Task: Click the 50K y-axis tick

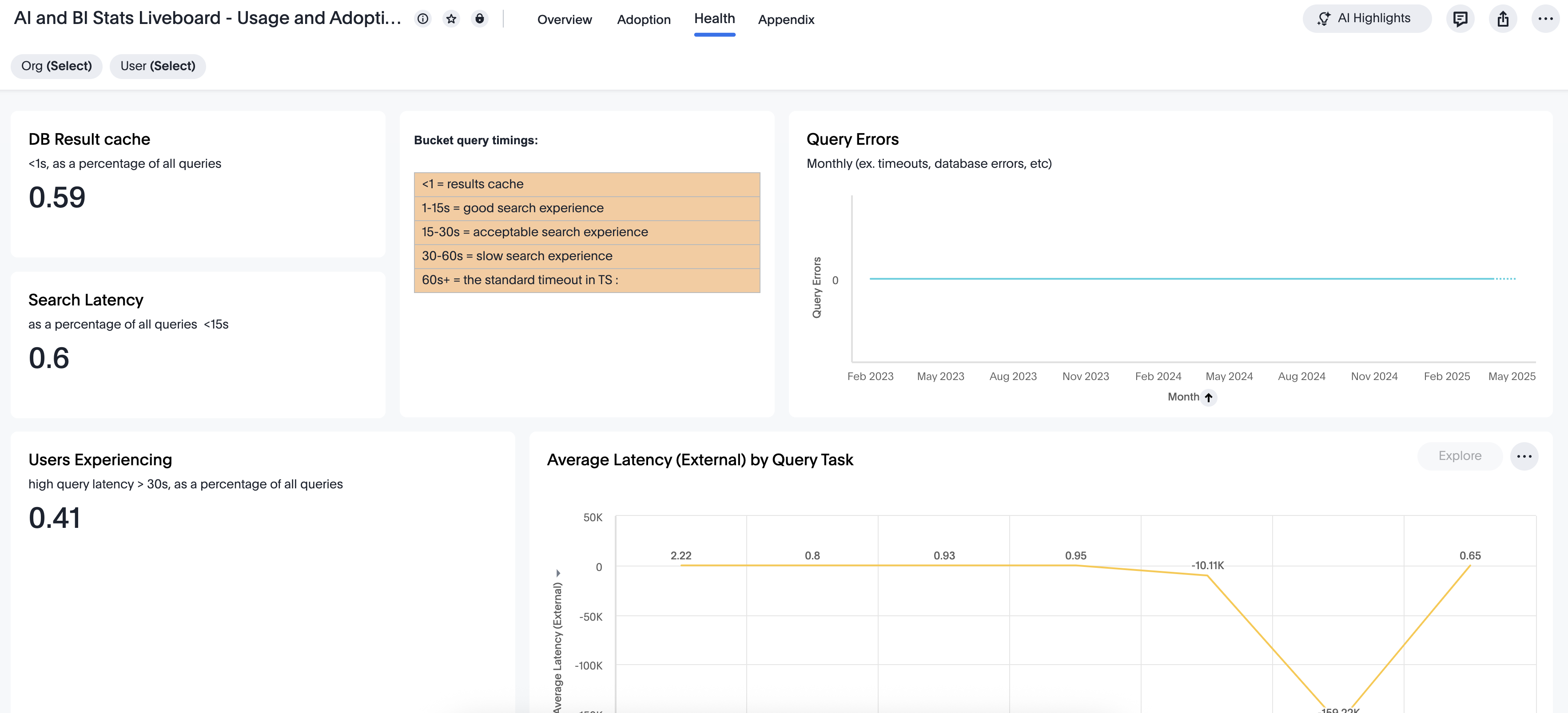Action: [x=593, y=518]
